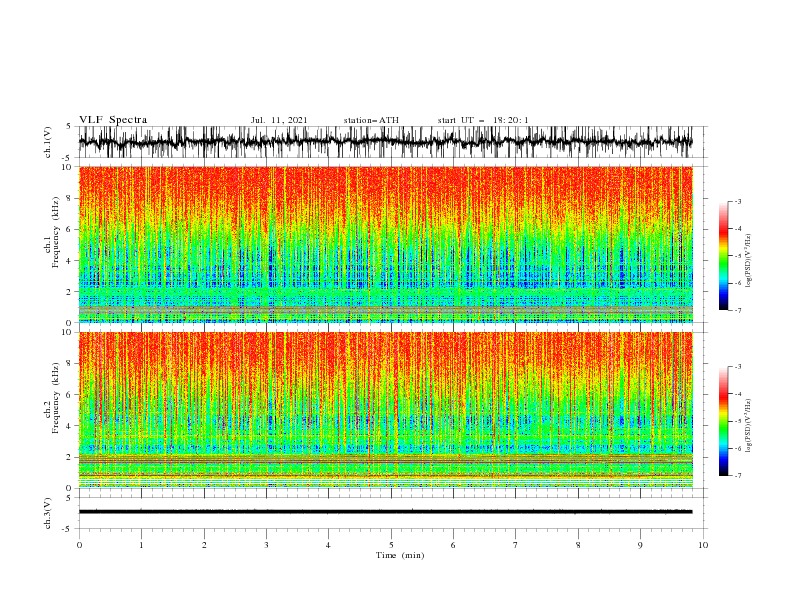Click the "ch.1(V)" axis label
Viewport: 792px width, 612px height.
[x=48, y=142]
